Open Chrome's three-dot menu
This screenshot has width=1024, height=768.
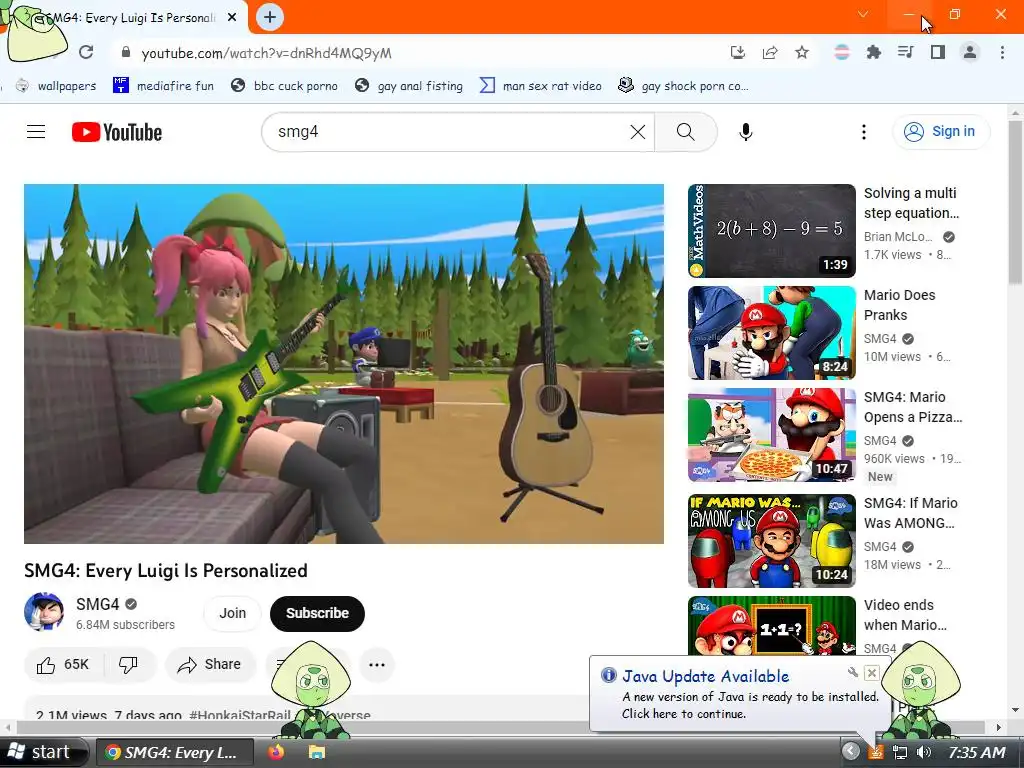[x=1002, y=52]
